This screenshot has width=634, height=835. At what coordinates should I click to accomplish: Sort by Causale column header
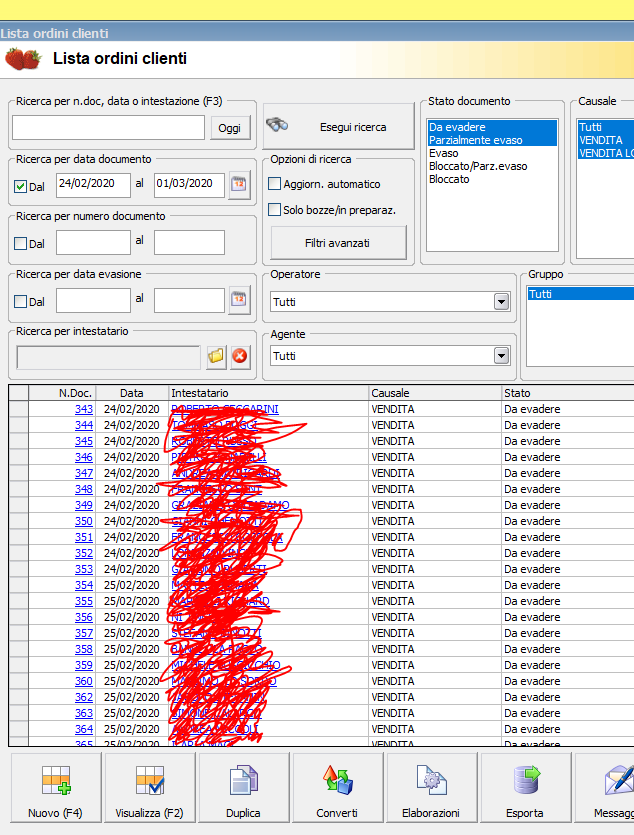click(435, 393)
